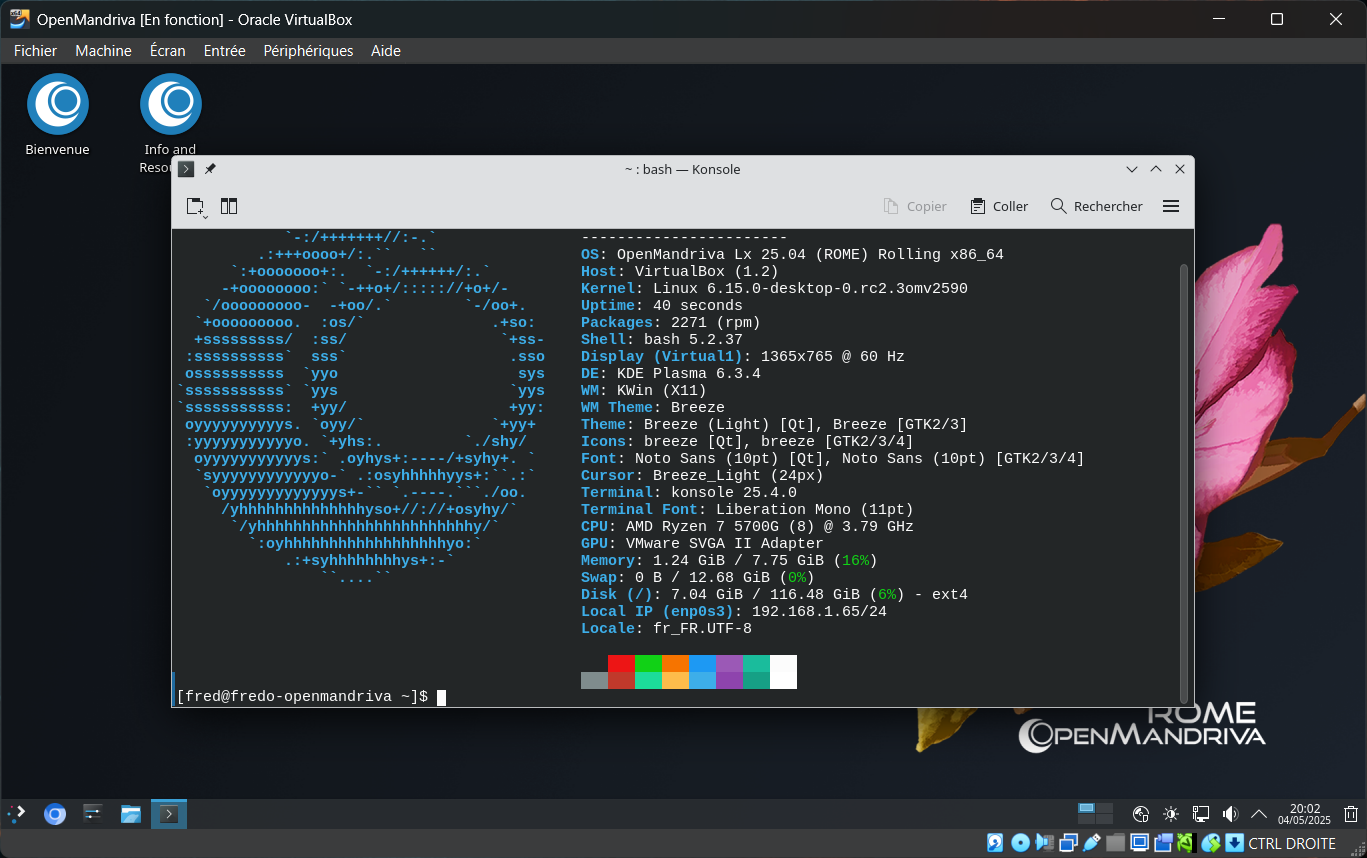Click the pin icon in Konsole title bar
Image resolution: width=1367 pixels, height=858 pixels.
coord(210,169)
